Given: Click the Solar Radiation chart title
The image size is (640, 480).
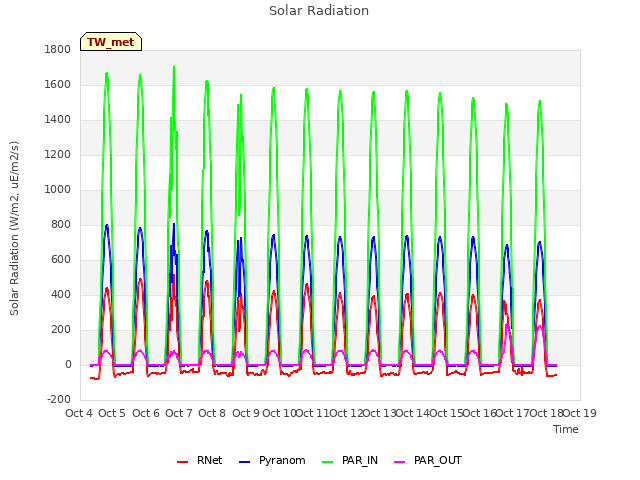Looking at the screenshot, I should (319, 11).
